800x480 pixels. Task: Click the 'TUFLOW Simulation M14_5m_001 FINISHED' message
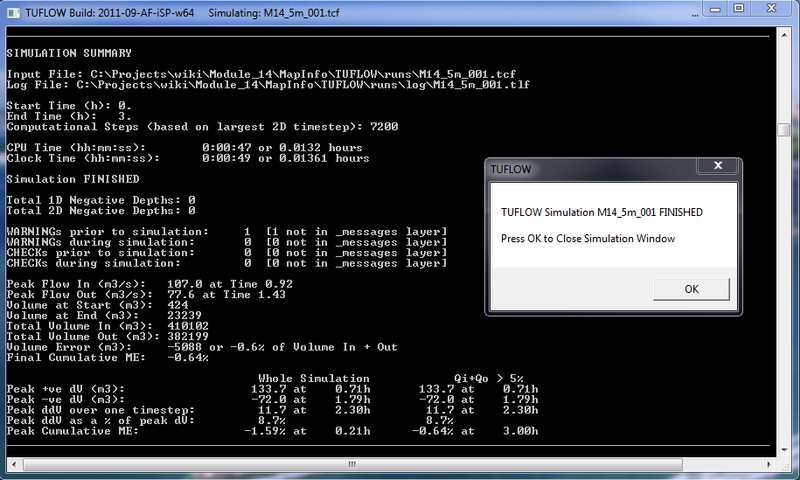click(602, 213)
